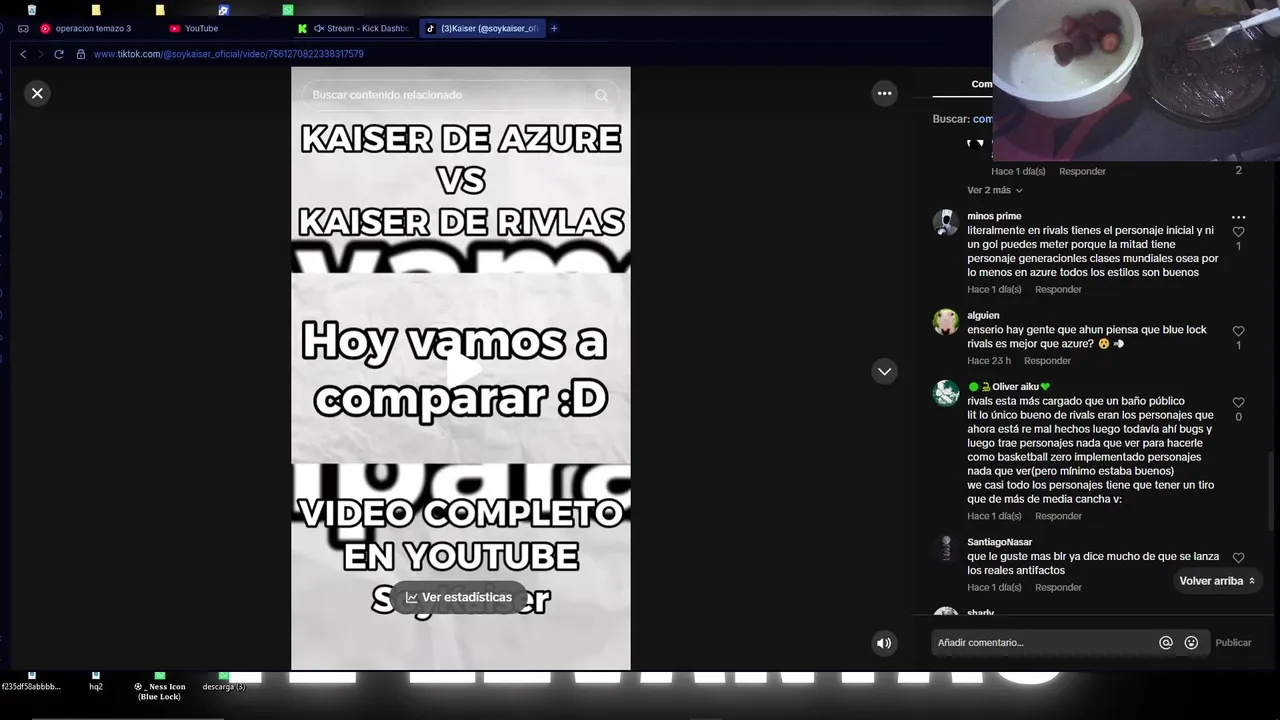Viewport: 1280px width, 720px height.
Task: Focus the 'Buscar contenido relacionado' search field
Action: click(445, 95)
